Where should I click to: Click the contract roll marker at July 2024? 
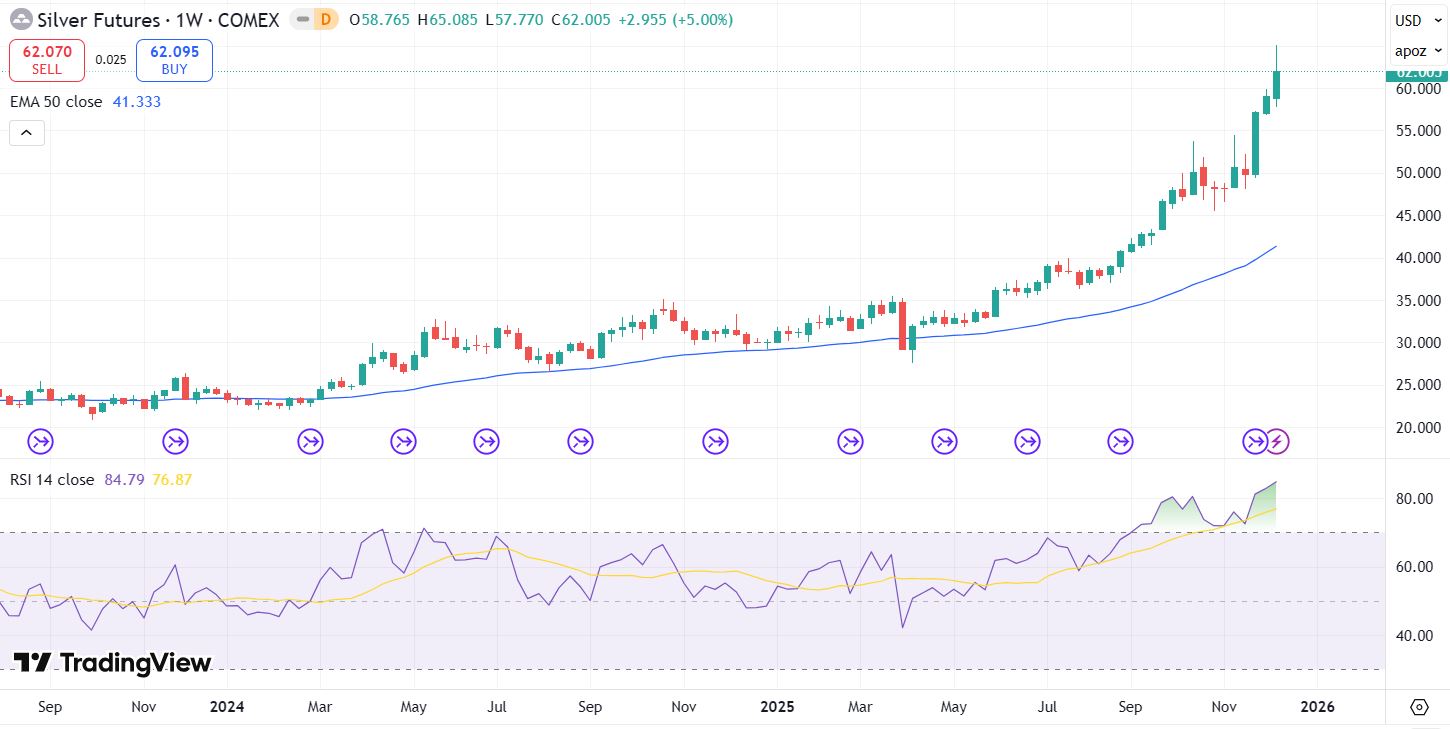tap(486, 441)
